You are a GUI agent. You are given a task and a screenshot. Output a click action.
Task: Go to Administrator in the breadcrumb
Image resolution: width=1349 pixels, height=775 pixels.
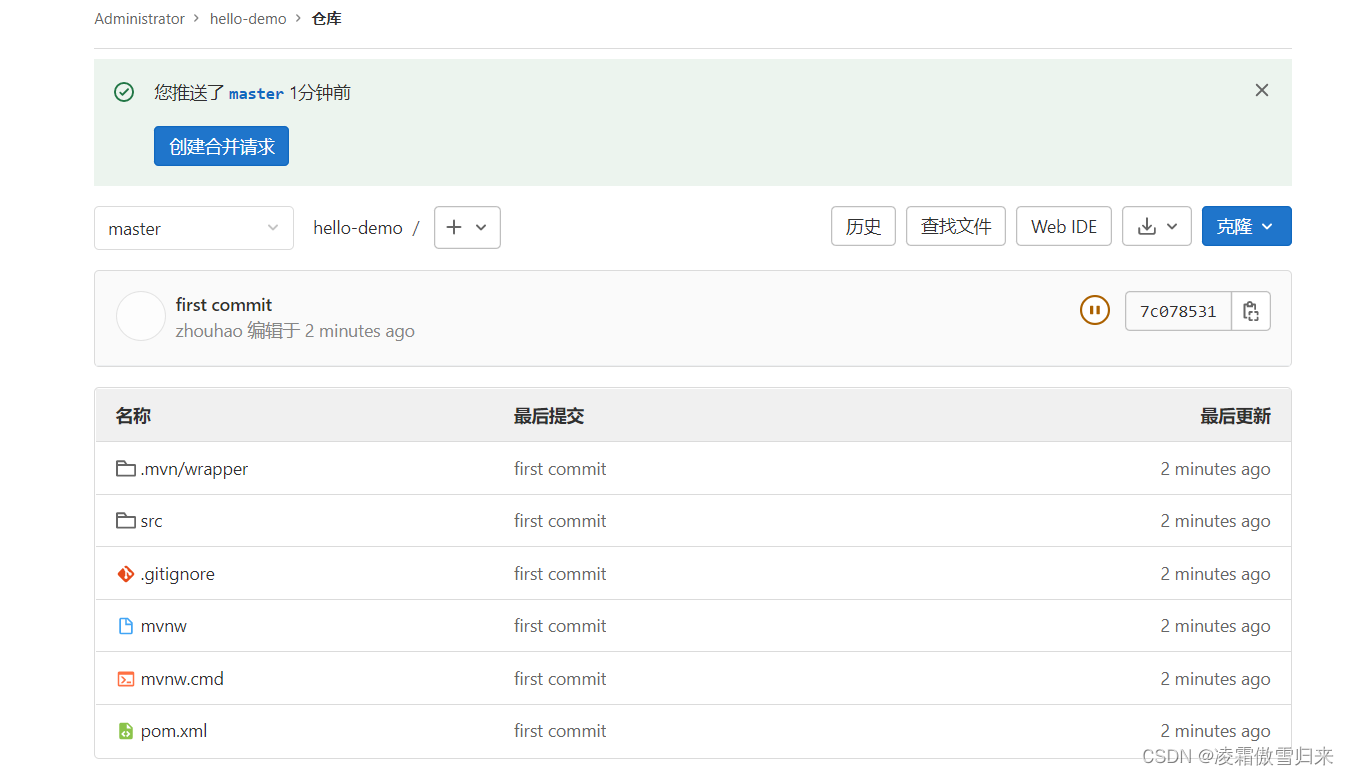point(139,19)
